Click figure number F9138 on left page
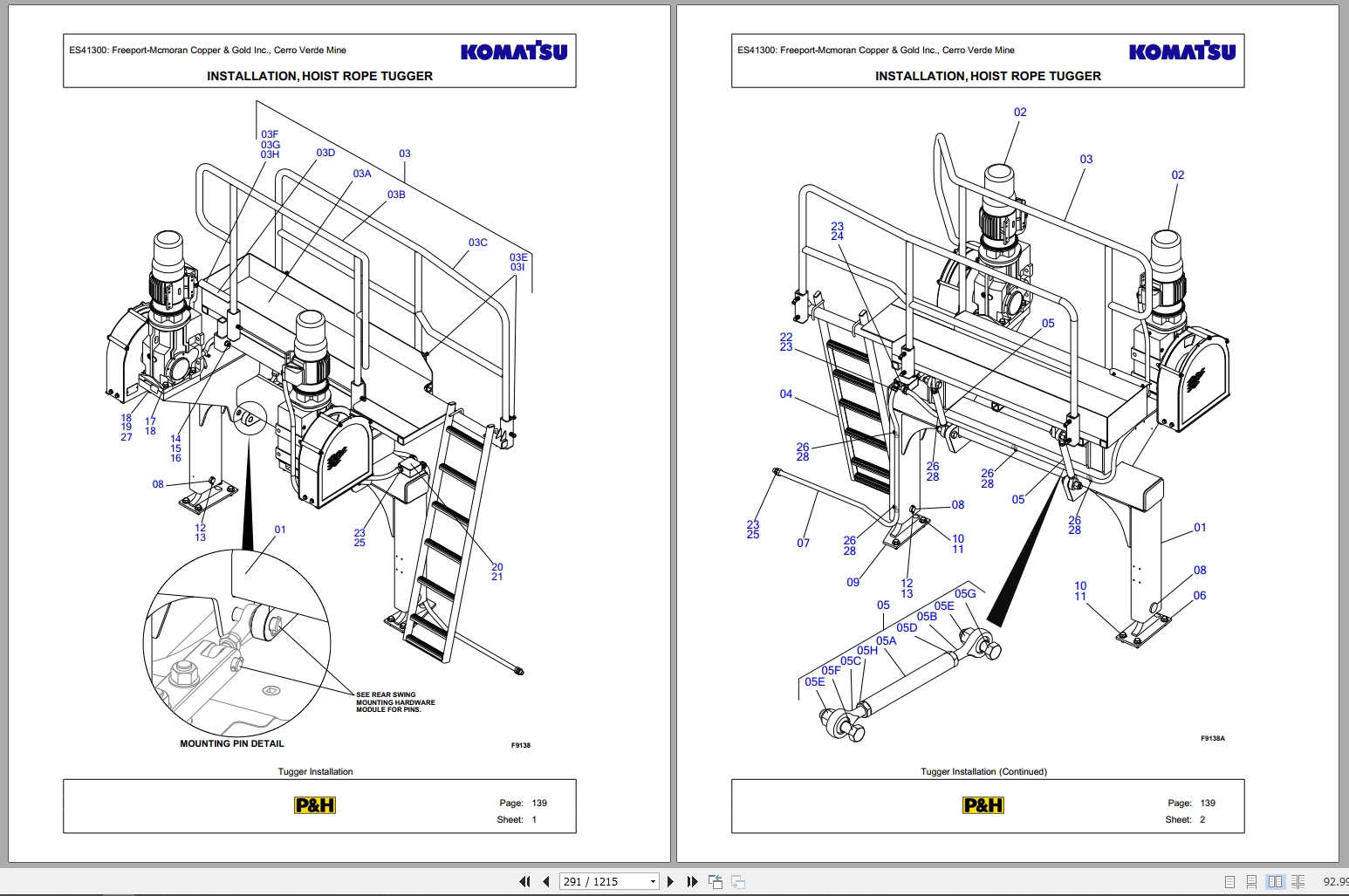Image resolution: width=1349 pixels, height=896 pixels. click(521, 745)
